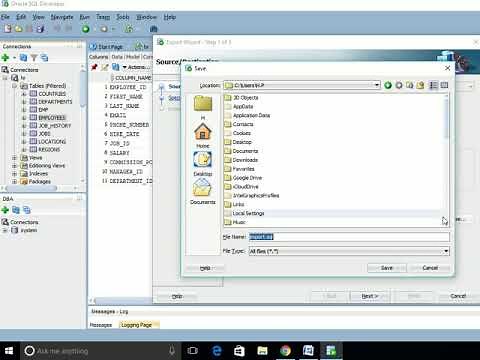Click the pencil Edit icon beside pushpin
Image resolution: width=480 pixels, height=360 pixels.
(x=105, y=67)
